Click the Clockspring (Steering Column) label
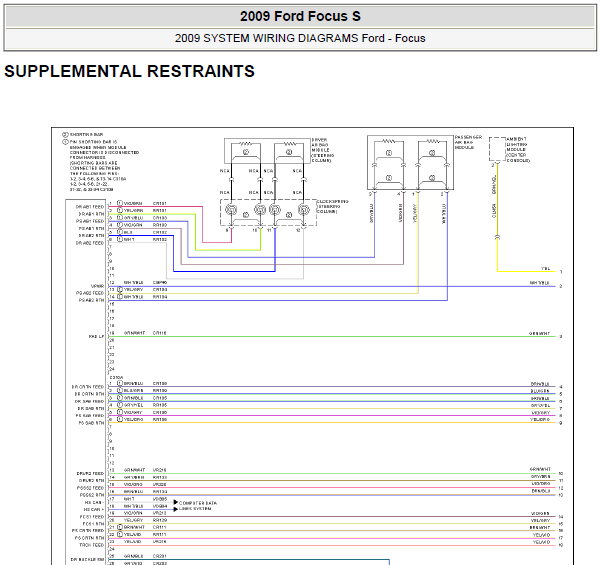The image size is (604, 565). point(333,206)
